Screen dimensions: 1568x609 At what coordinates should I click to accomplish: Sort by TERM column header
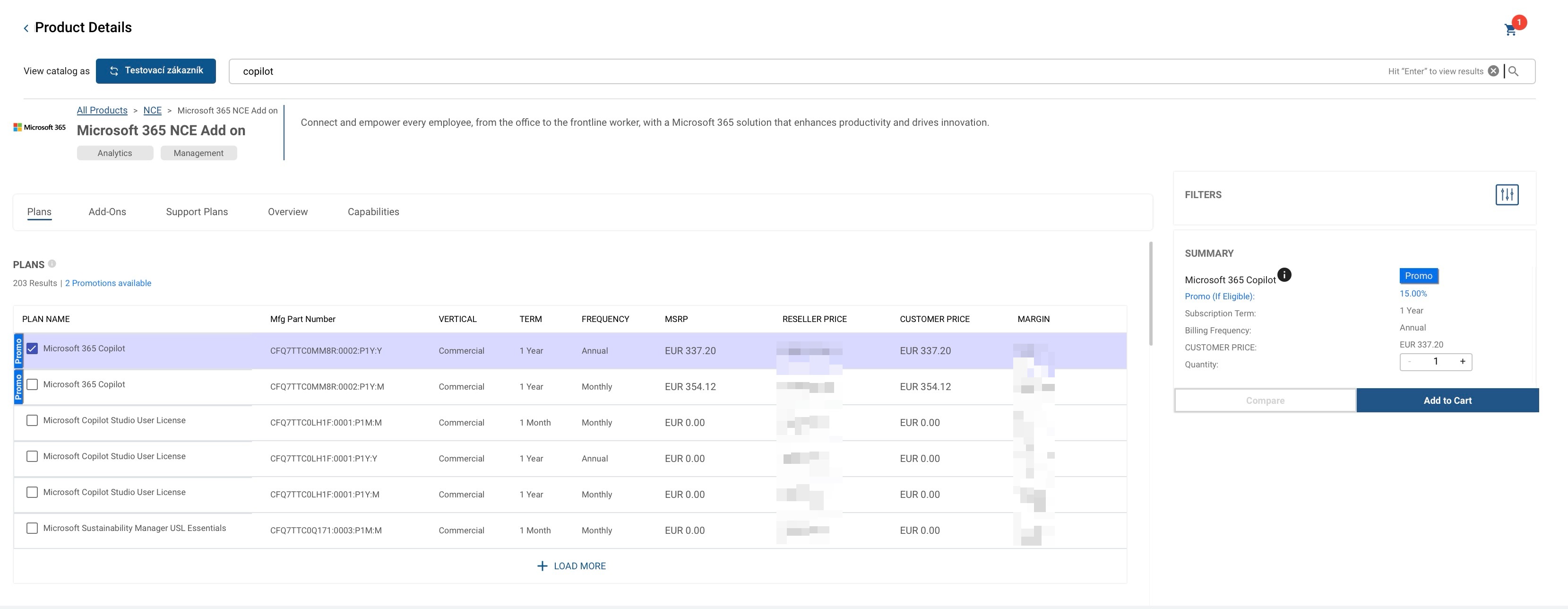pos(530,319)
